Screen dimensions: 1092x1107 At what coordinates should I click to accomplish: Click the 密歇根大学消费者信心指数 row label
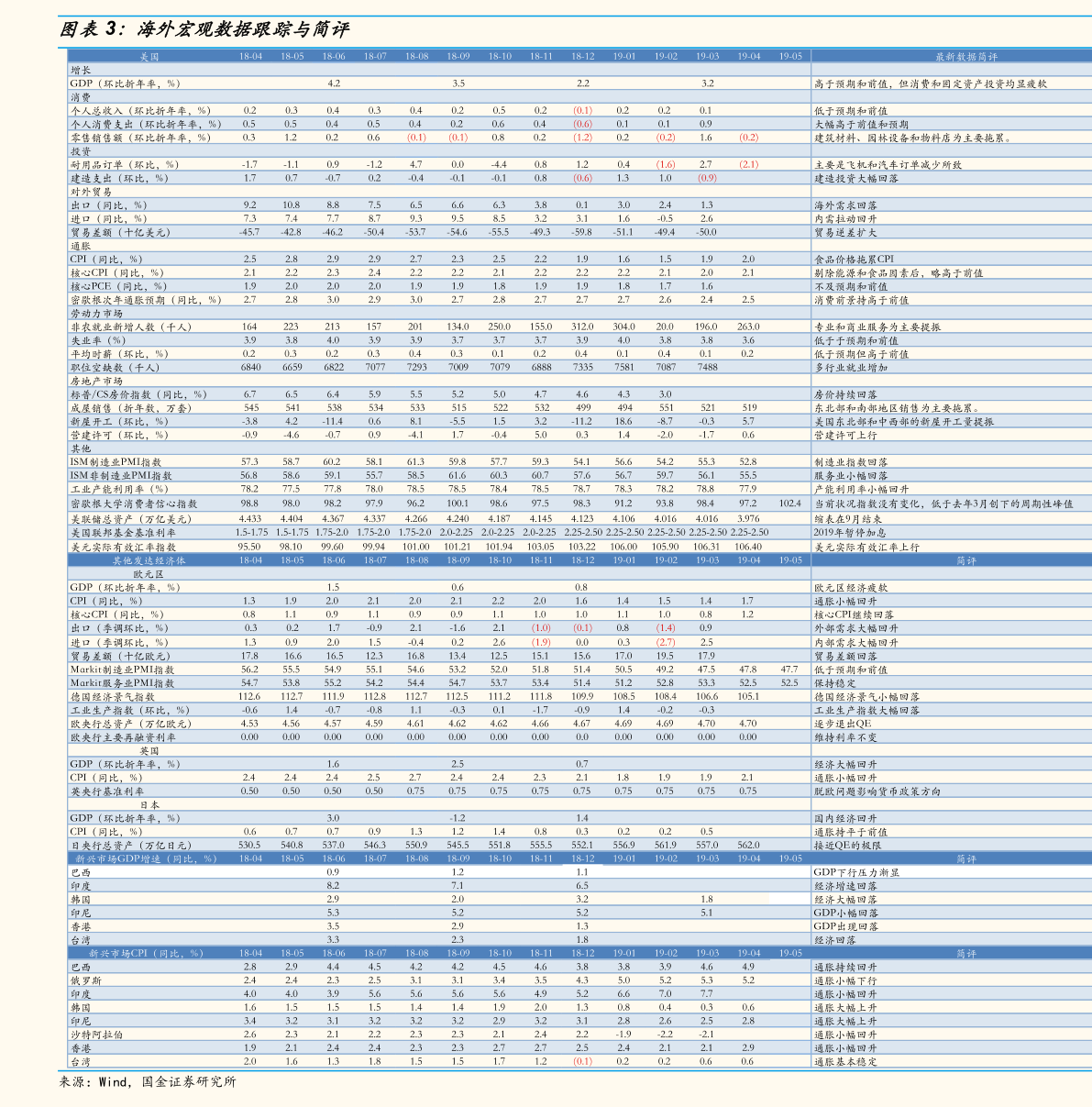pyautogui.click(x=134, y=504)
